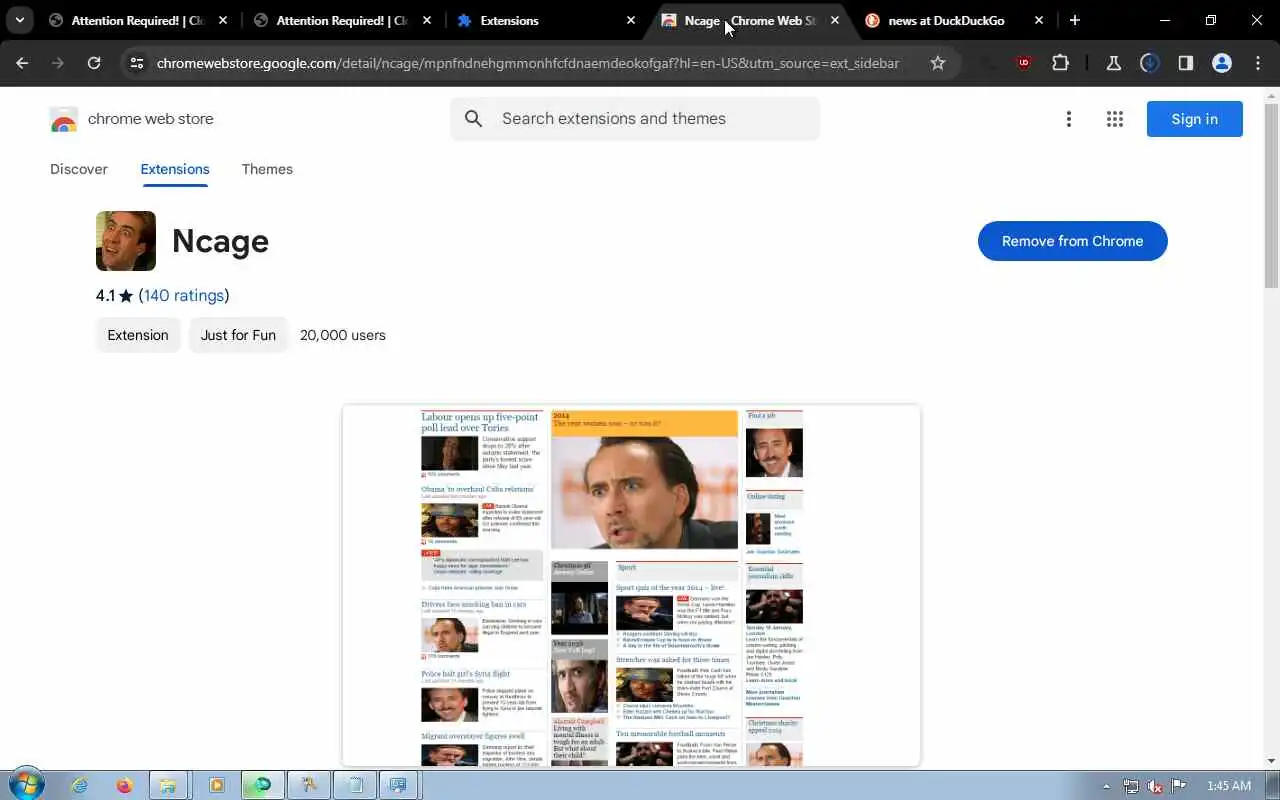Expand the tab search dropdown arrow
This screenshot has width=1280, height=800.
(x=19, y=20)
